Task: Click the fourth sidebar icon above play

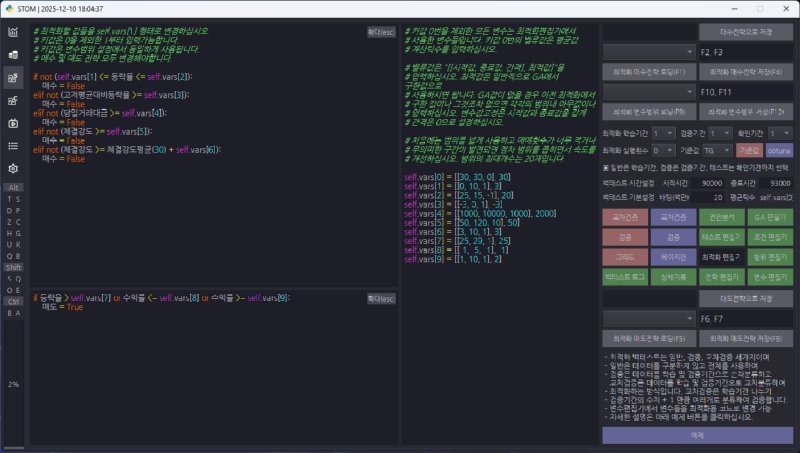Action: [14, 100]
